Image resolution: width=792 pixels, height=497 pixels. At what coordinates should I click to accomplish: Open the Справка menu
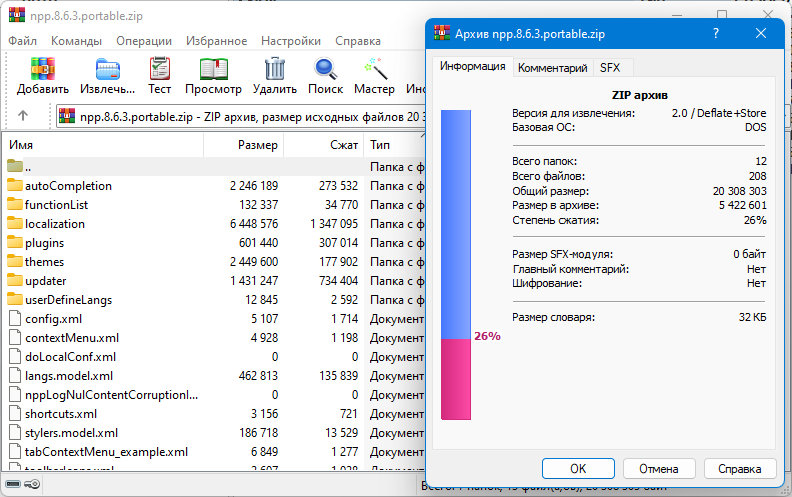358,41
